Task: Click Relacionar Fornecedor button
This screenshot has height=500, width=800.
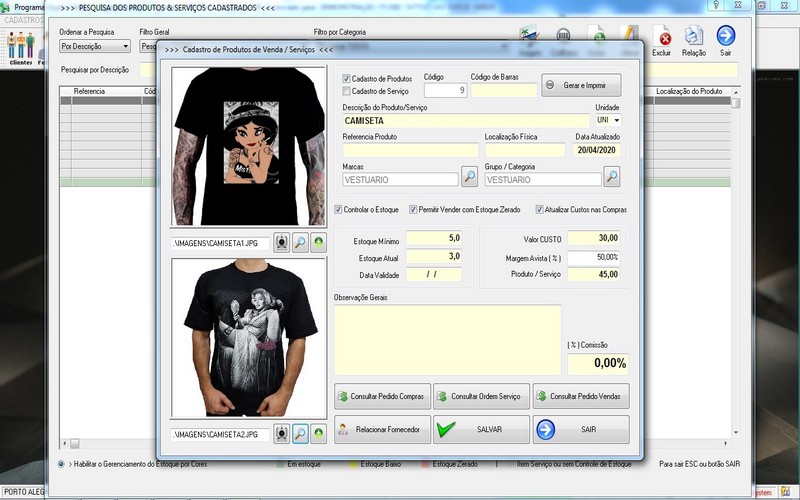Action: 382,429
